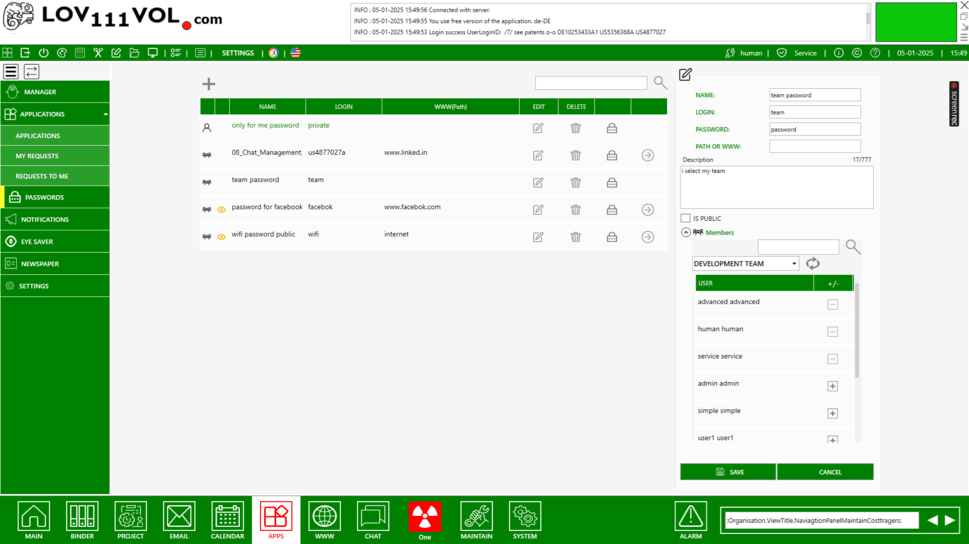Click the power icon in the top toolbar
Image resolution: width=969 pixels, height=544 pixels.
pyautogui.click(x=43, y=53)
